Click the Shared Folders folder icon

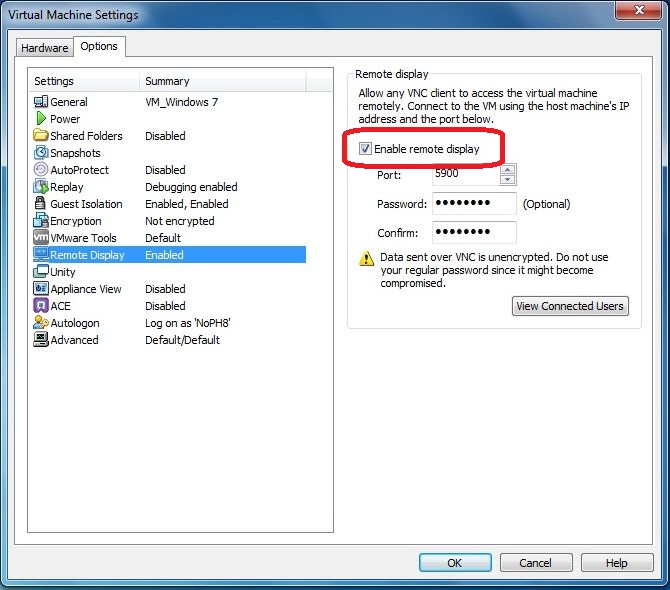[x=41, y=135]
